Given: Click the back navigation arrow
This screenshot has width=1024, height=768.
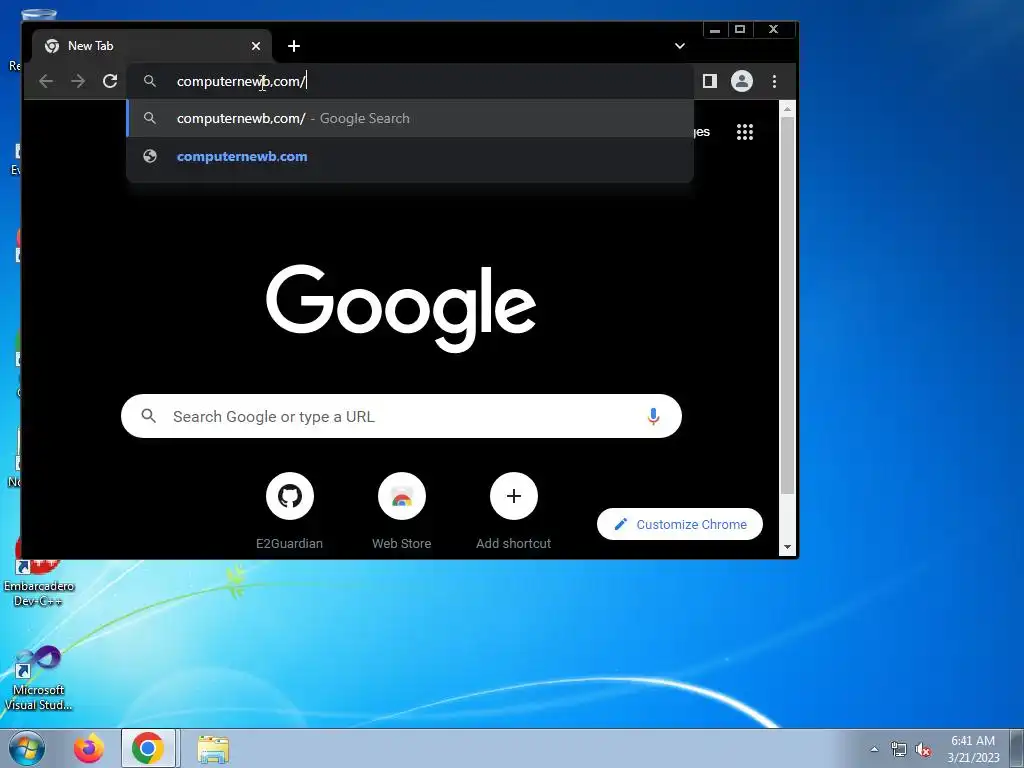Looking at the screenshot, I should click(46, 81).
